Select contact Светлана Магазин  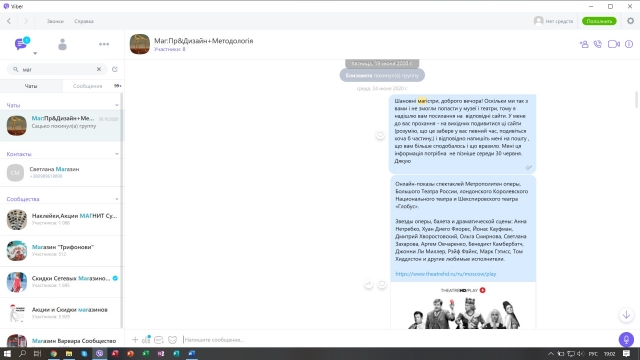pos(61,173)
